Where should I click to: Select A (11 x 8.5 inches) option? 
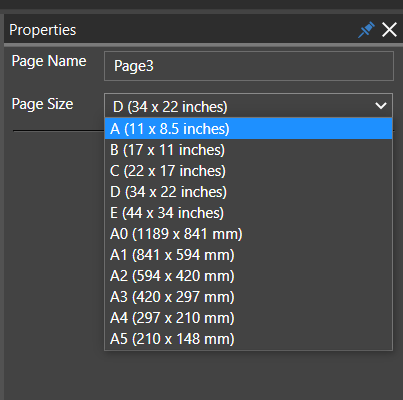pos(248,129)
